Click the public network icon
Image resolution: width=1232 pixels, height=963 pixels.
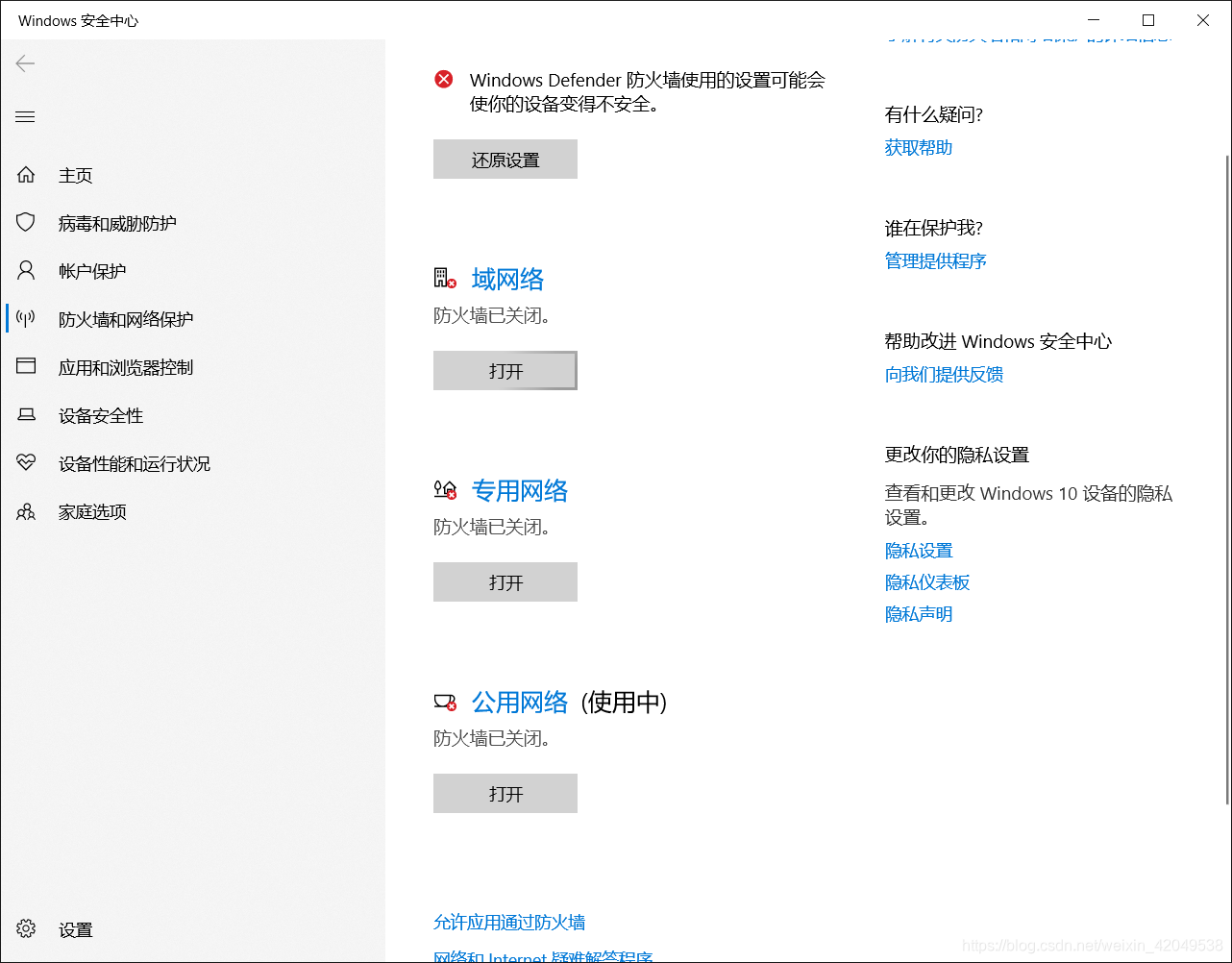pyautogui.click(x=444, y=703)
